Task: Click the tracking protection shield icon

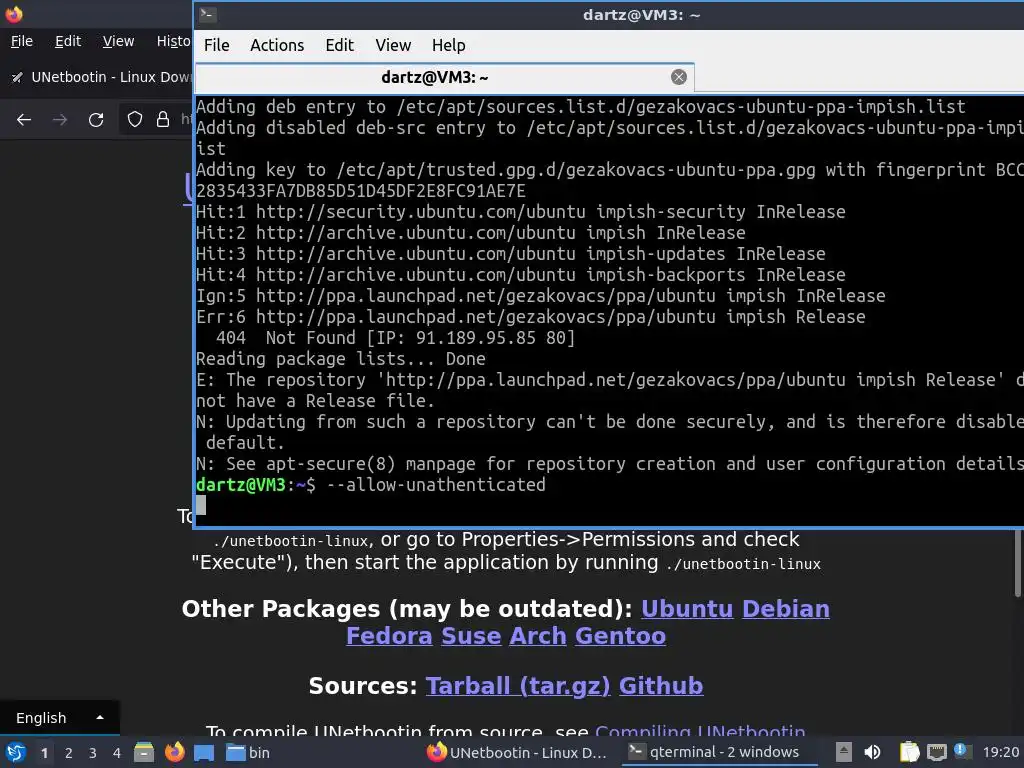Action: pos(135,119)
